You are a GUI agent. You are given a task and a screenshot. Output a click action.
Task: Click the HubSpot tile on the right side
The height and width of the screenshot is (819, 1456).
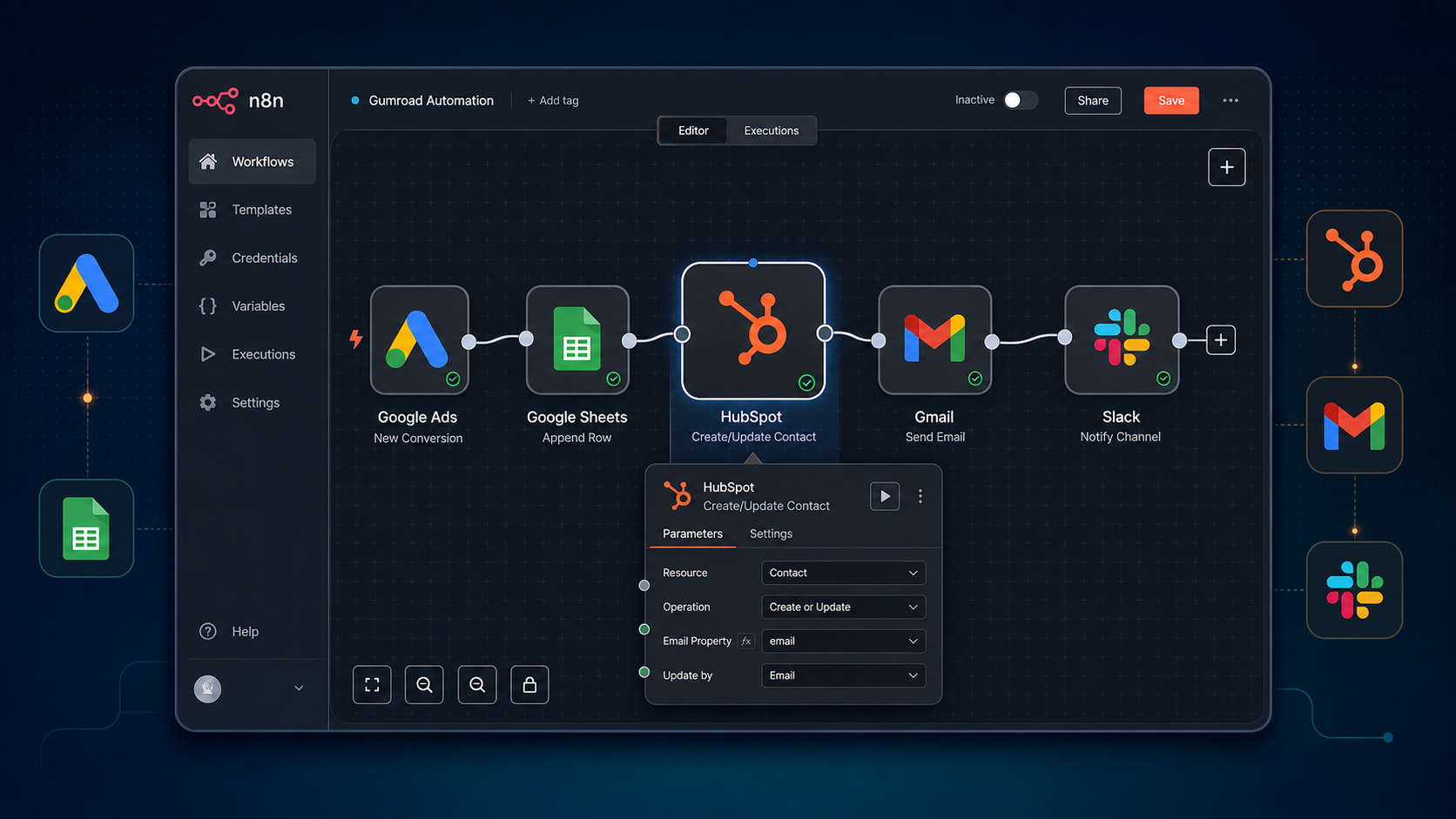tap(1354, 258)
